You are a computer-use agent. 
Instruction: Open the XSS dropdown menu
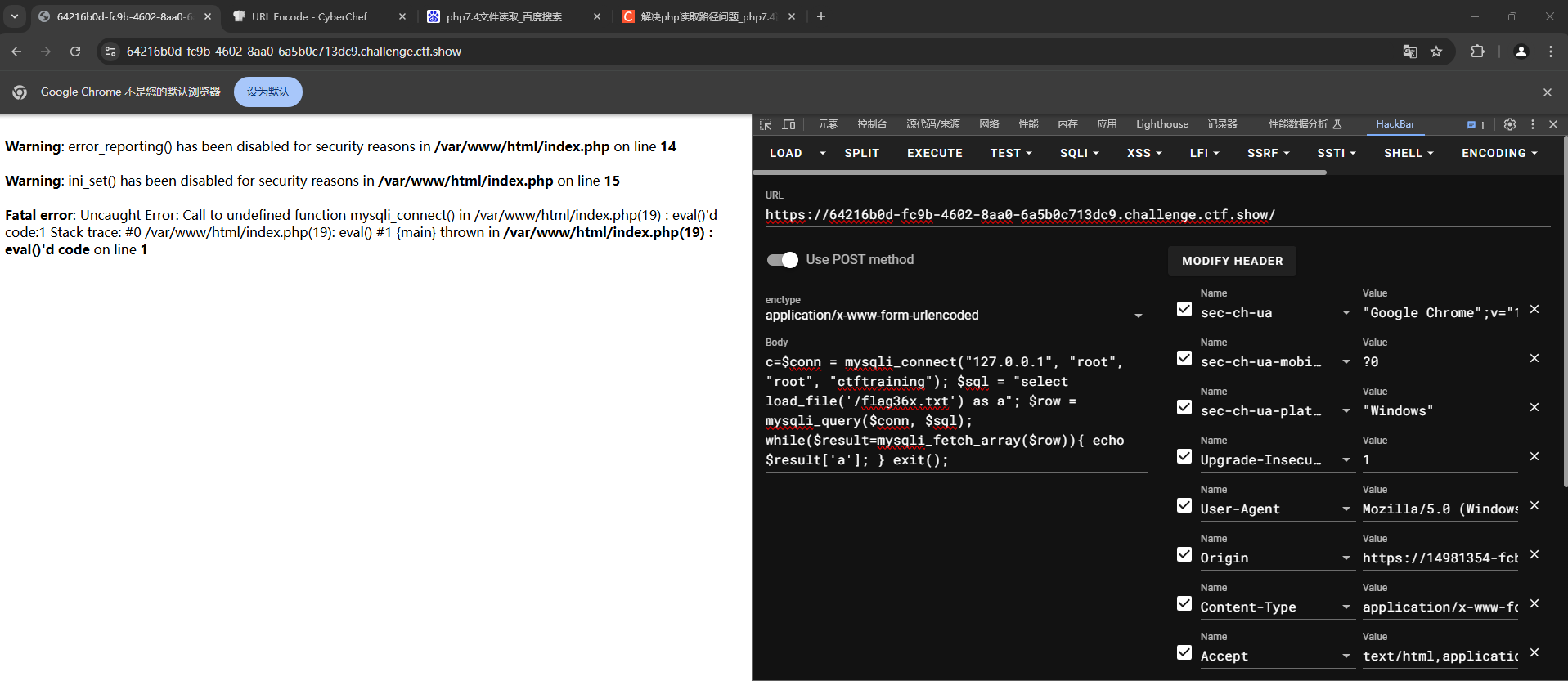pos(1144,153)
